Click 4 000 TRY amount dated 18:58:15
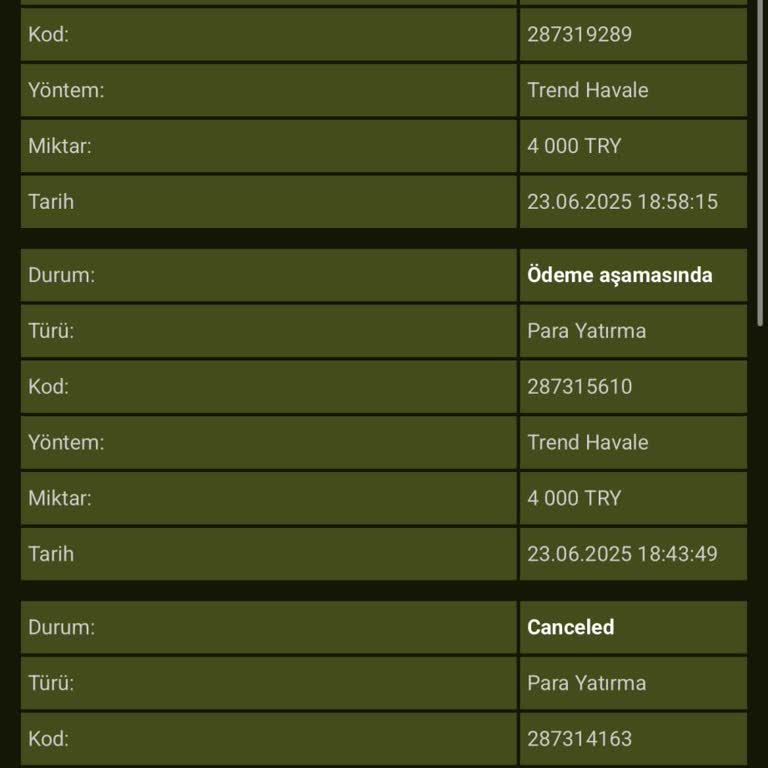The width and height of the screenshot is (768, 768). pyautogui.click(x=574, y=146)
